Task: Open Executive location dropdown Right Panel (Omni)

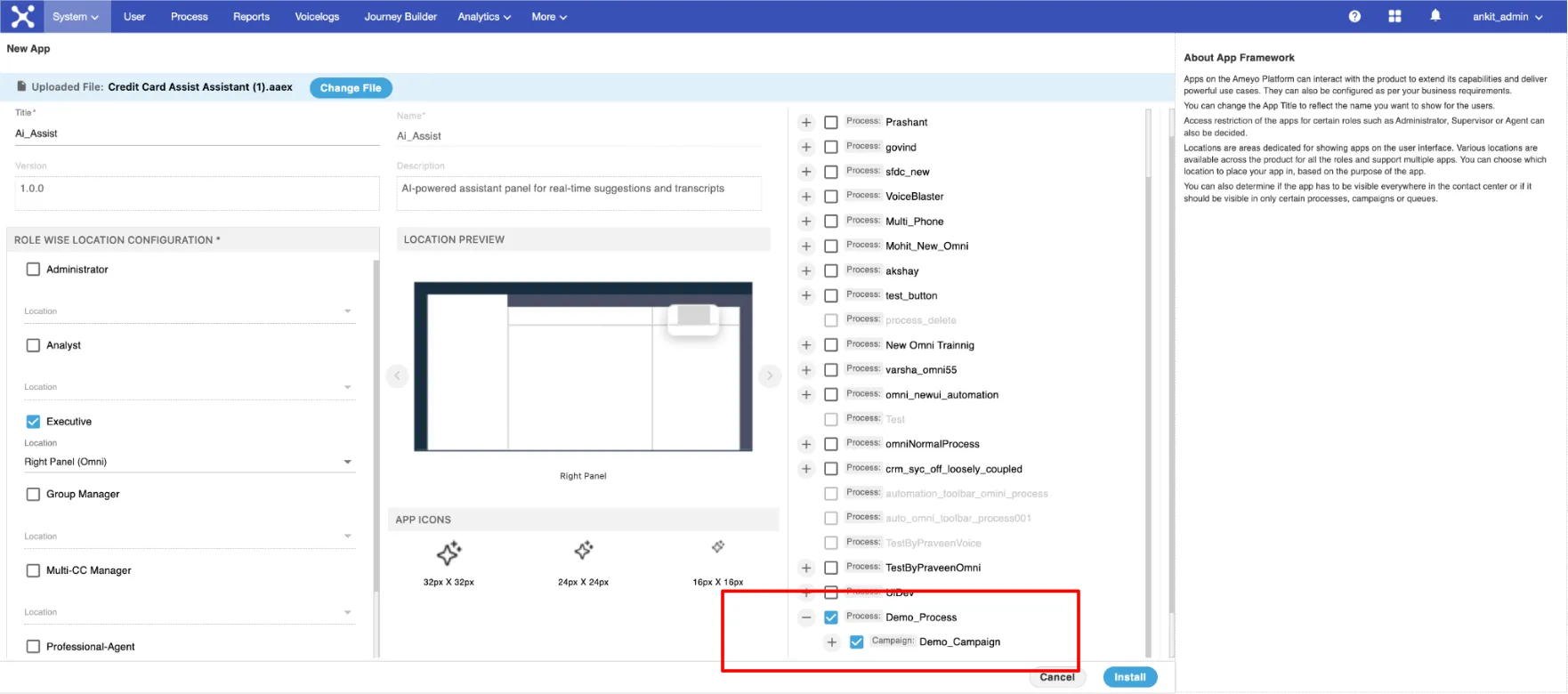Action: (189, 462)
